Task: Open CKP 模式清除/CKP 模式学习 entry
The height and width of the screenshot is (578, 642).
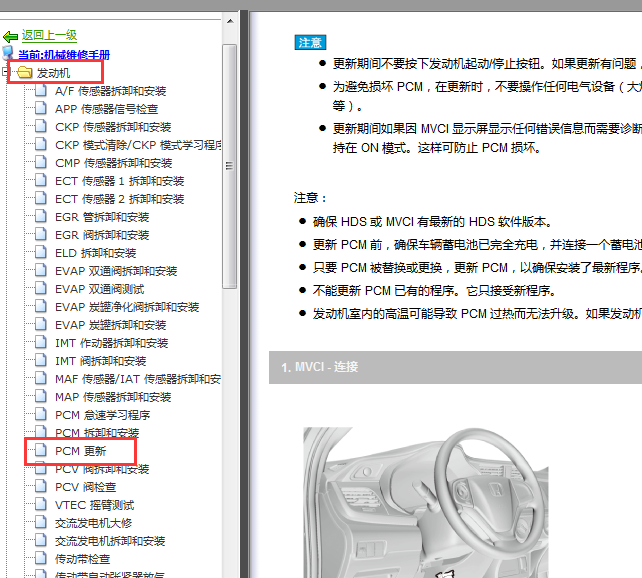Action: click(138, 145)
